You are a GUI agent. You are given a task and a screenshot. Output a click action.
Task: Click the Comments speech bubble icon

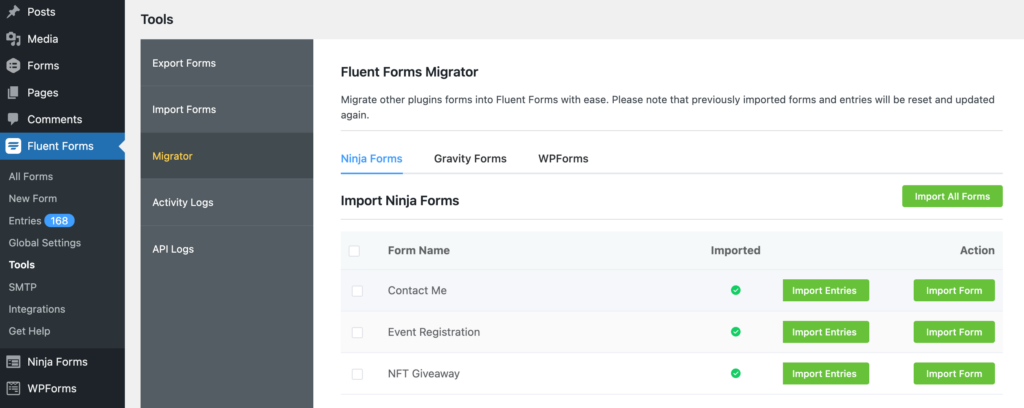pos(13,119)
